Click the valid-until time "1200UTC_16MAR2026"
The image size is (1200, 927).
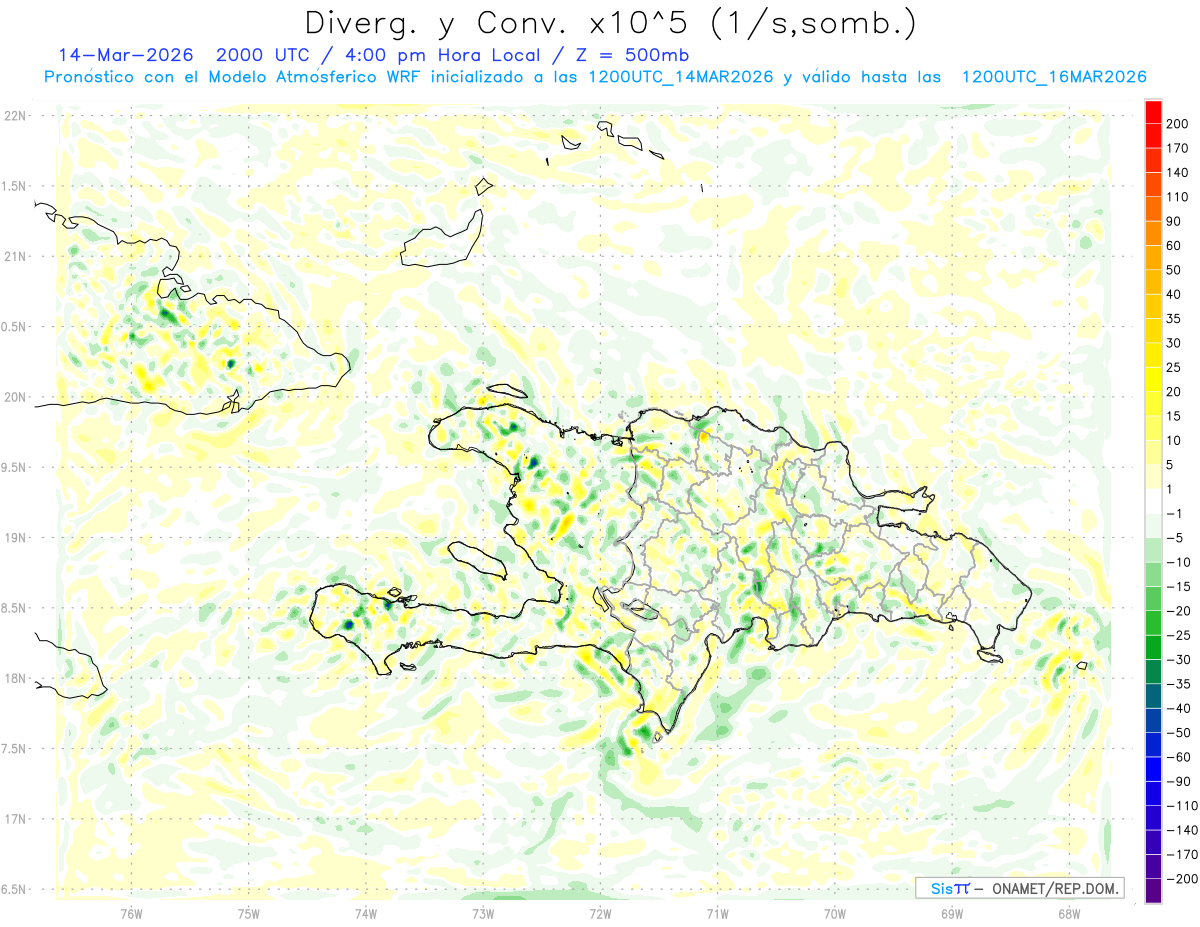(x=1053, y=77)
